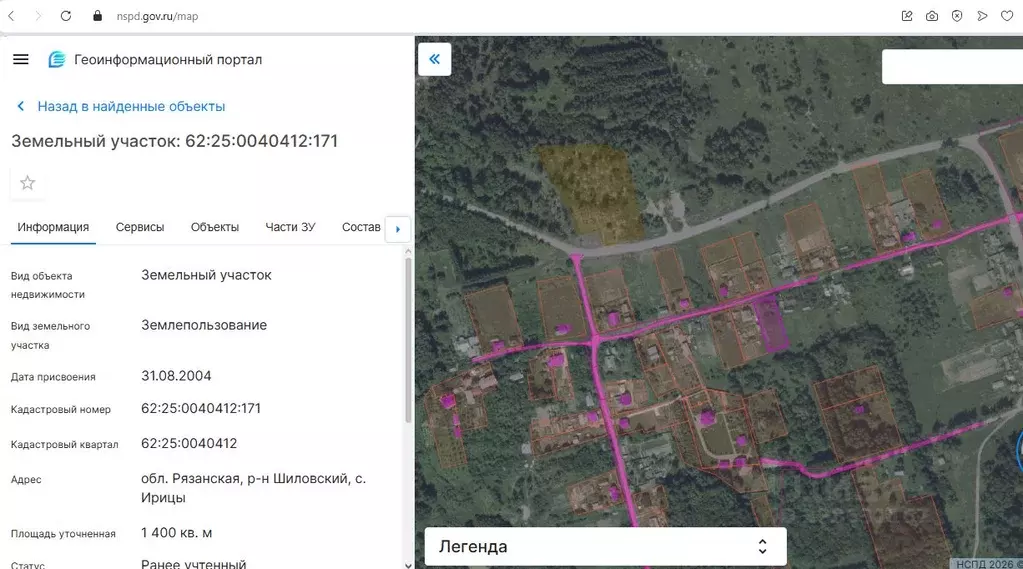Viewport: 1023px width, 569px height.
Task: Click the browser screenshot camera icon
Action: 932,16
